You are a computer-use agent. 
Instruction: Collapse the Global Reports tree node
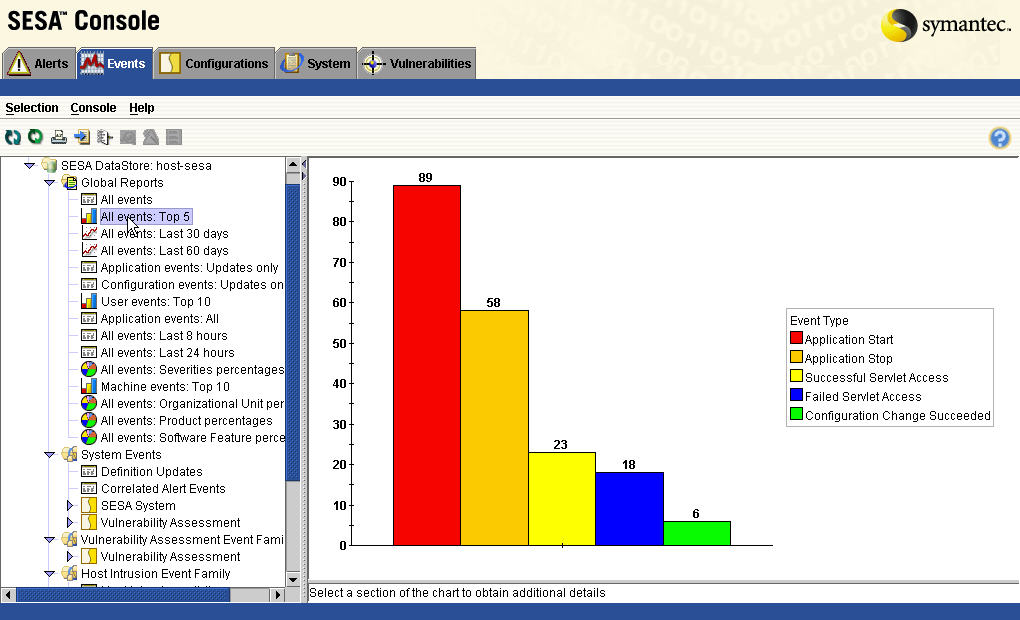tap(49, 183)
